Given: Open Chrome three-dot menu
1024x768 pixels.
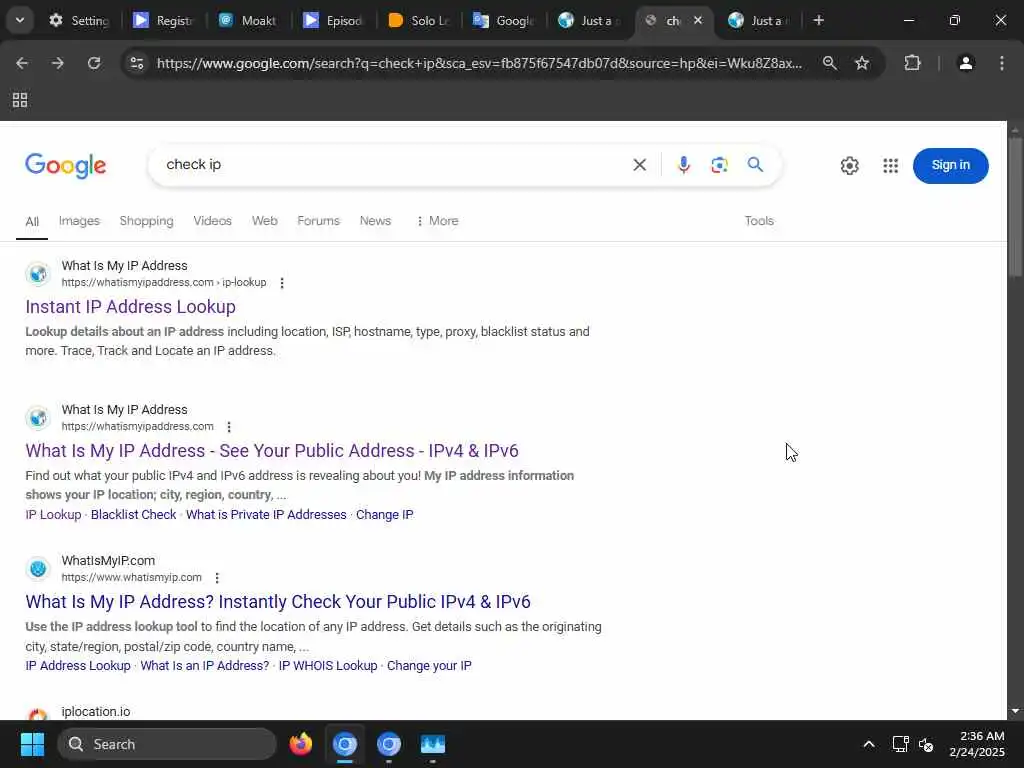Looking at the screenshot, I should [1002, 63].
